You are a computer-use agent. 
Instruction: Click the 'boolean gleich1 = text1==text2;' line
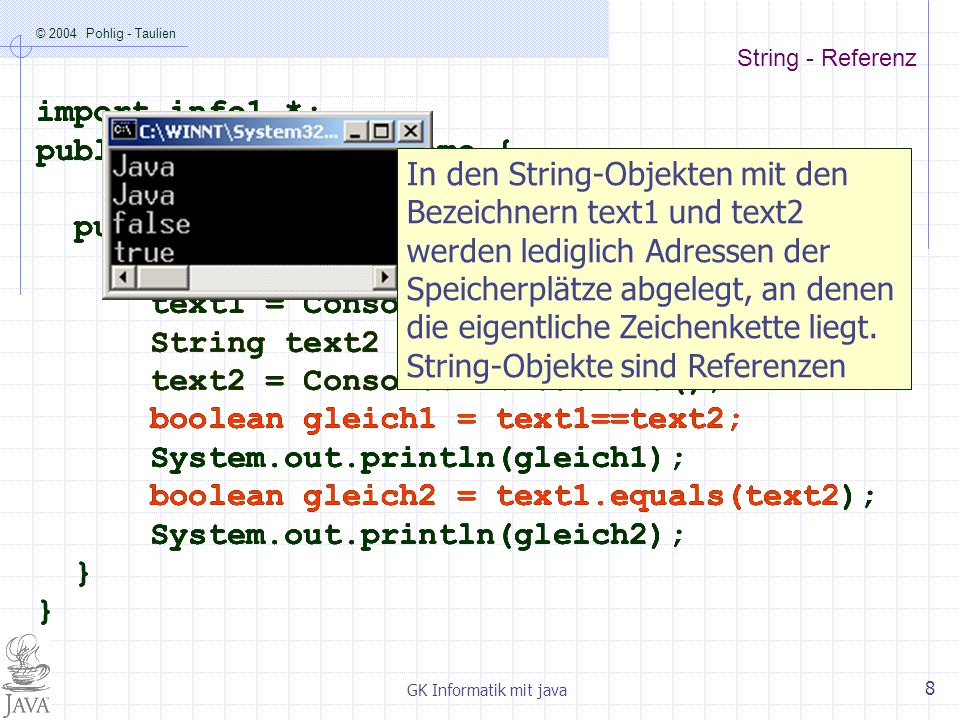pyautogui.click(x=445, y=419)
